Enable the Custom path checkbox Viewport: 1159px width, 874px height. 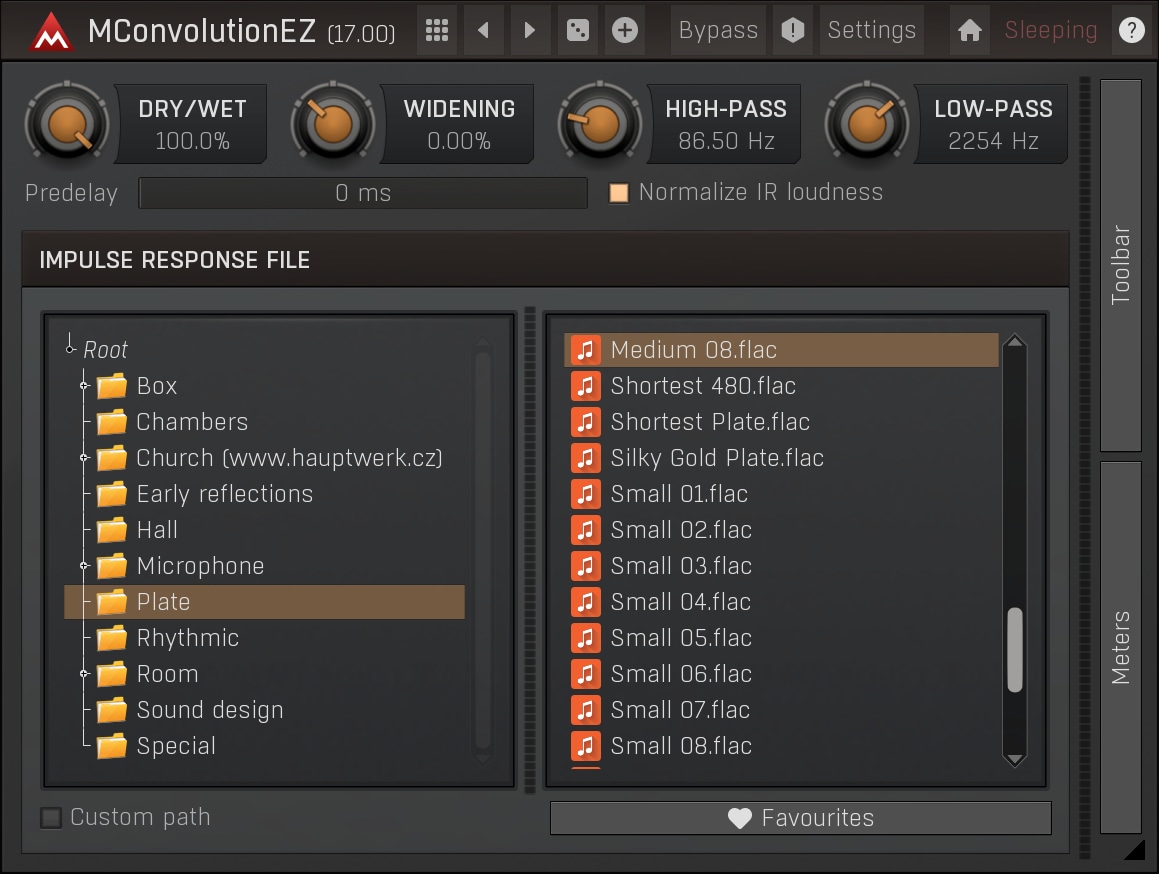tap(51, 818)
